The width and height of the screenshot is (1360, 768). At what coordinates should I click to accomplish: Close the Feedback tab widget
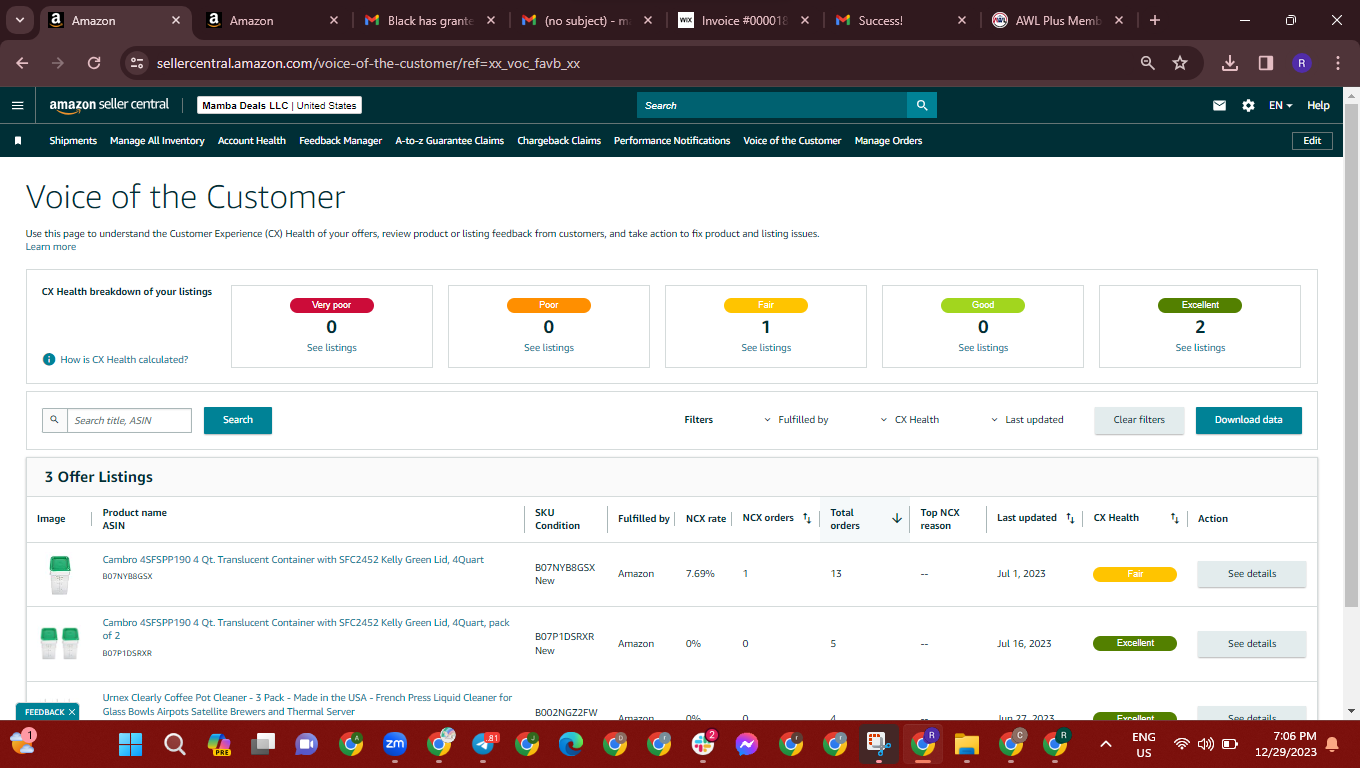point(72,712)
